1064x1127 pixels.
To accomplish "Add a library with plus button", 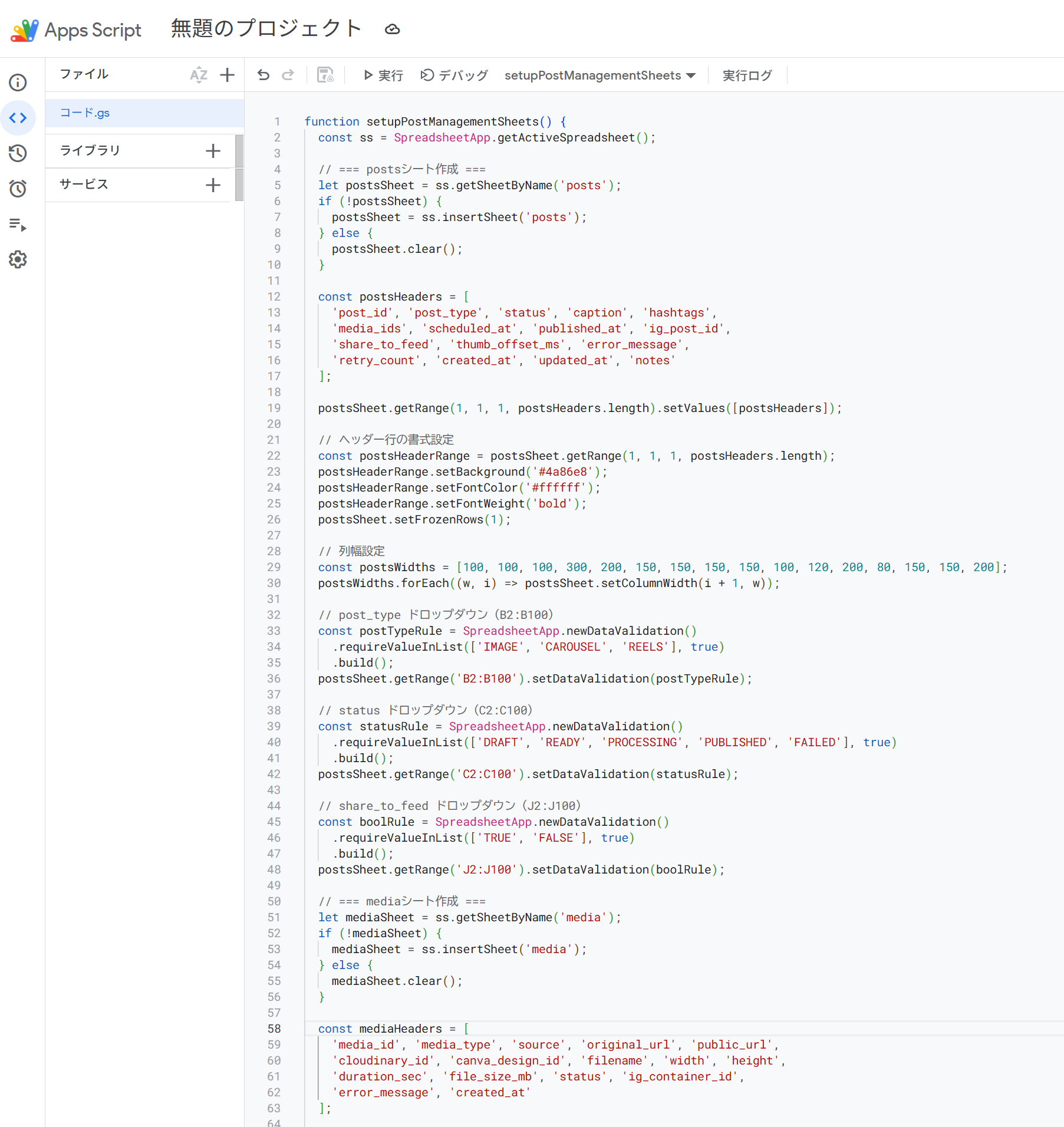I will point(213,151).
